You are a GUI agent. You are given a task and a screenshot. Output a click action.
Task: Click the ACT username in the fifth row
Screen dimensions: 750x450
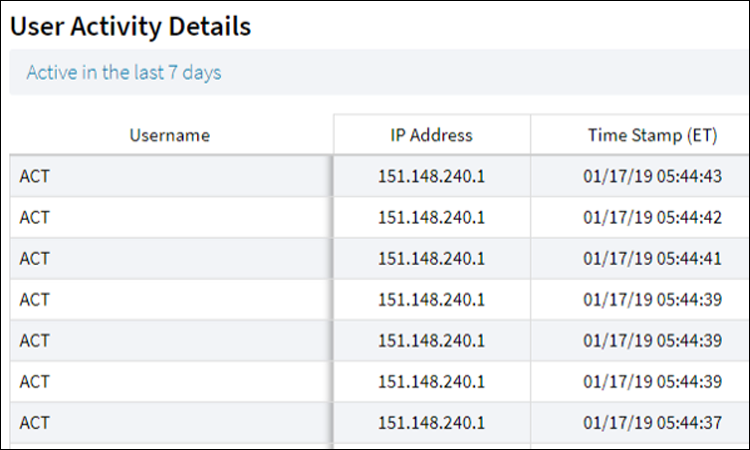[35, 340]
